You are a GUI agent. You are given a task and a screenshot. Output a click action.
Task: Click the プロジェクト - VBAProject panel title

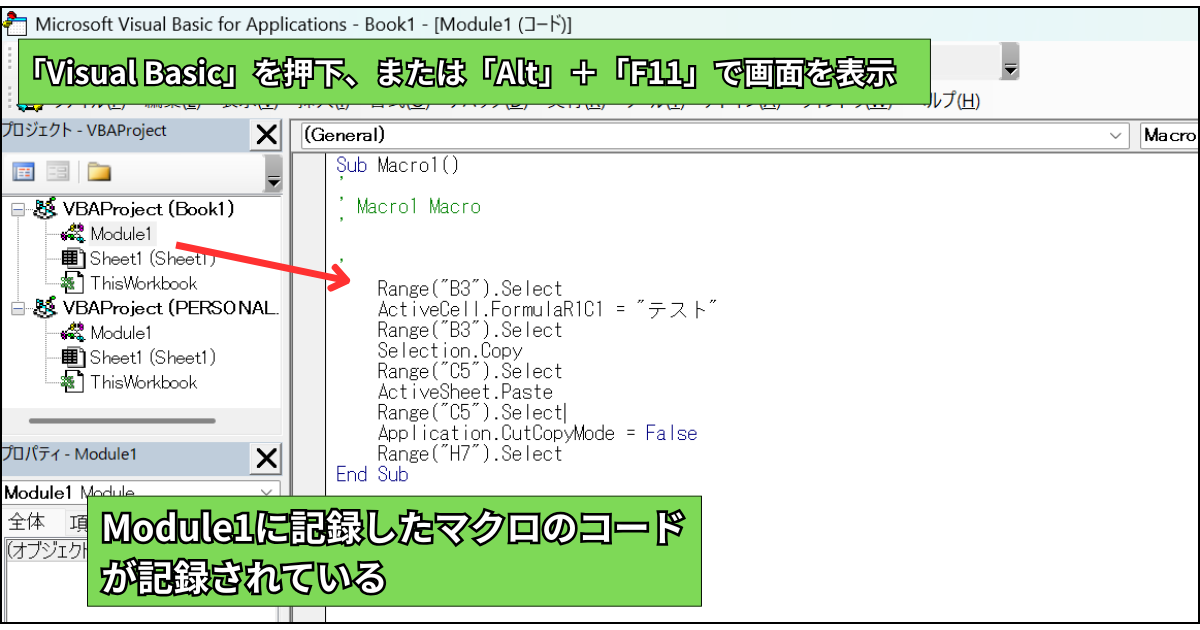coord(84,130)
